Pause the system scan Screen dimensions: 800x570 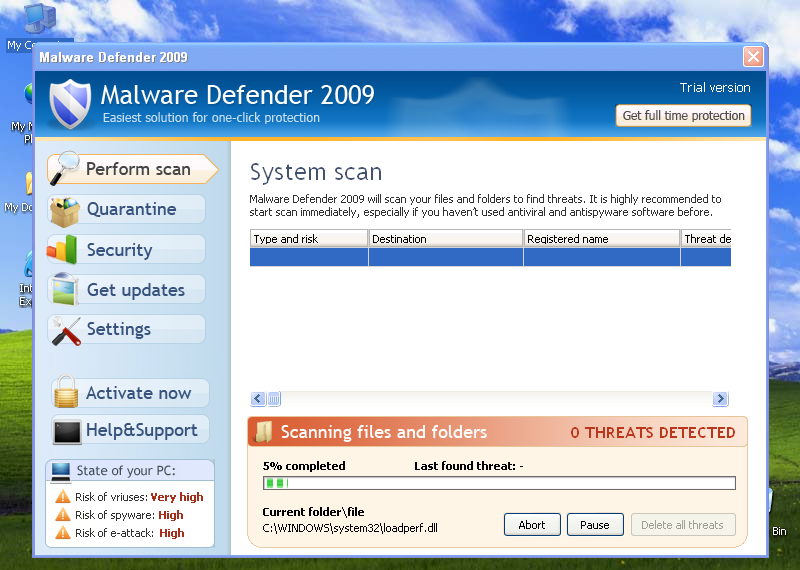coord(595,525)
